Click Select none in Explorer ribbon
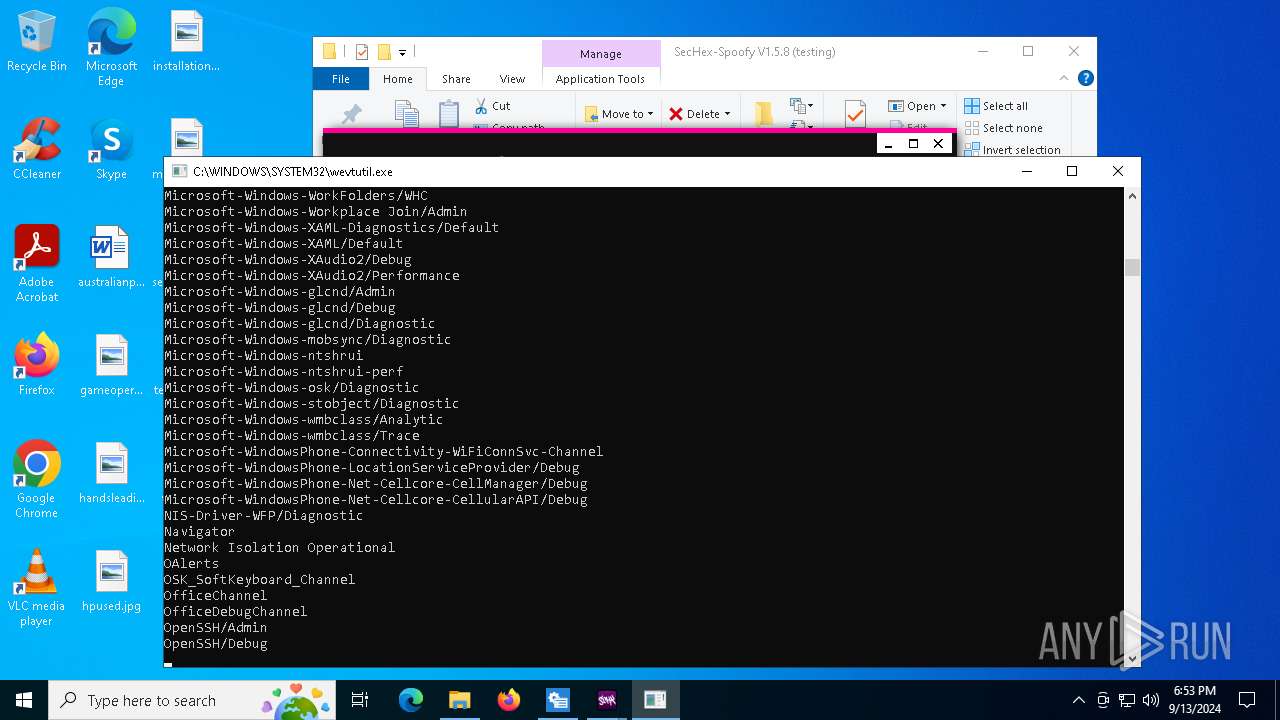Image resolution: width=1280 pixels, height=720 pixels. 1003,128
